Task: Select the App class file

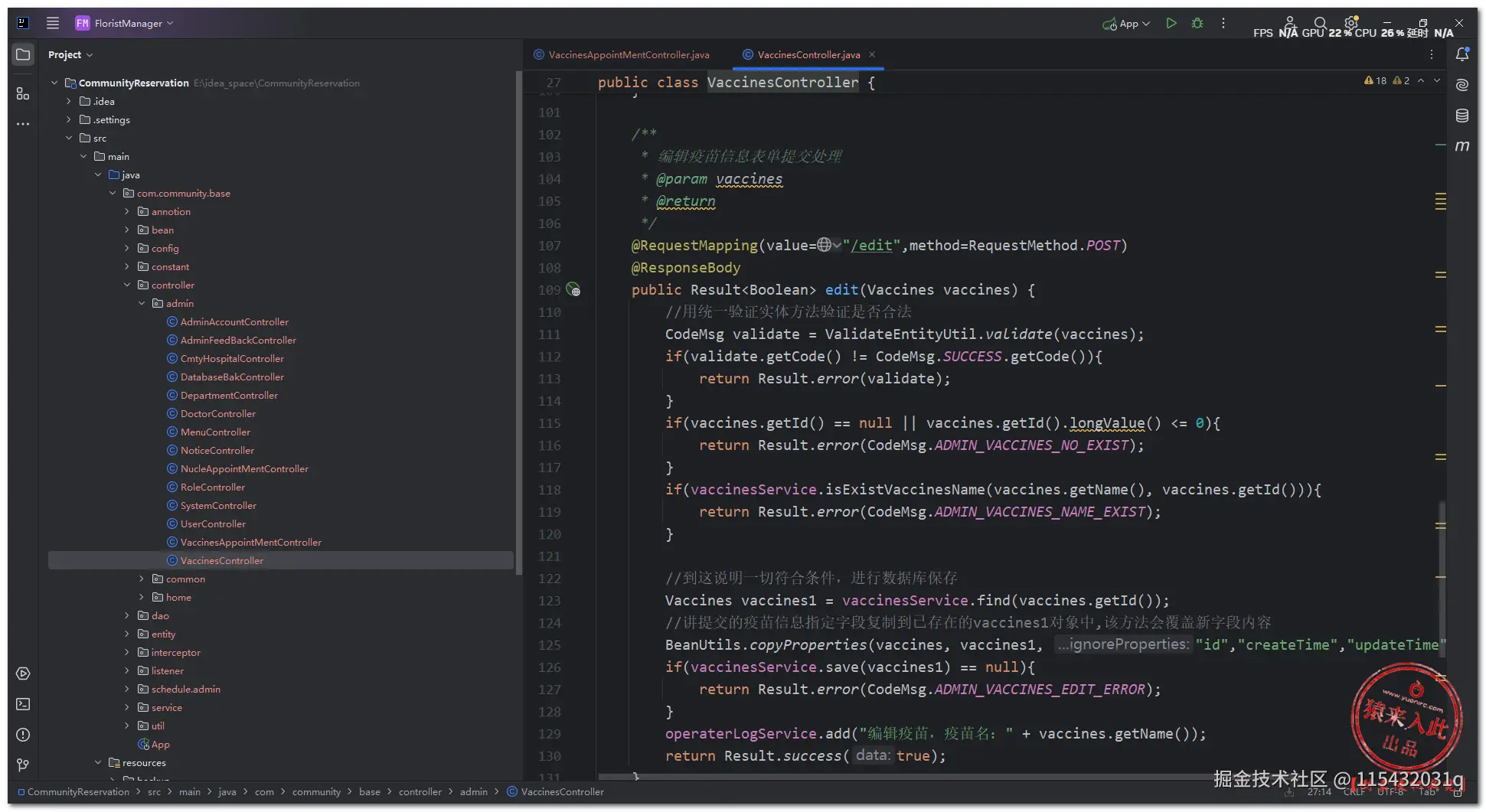Action: (x=154, y=744)
